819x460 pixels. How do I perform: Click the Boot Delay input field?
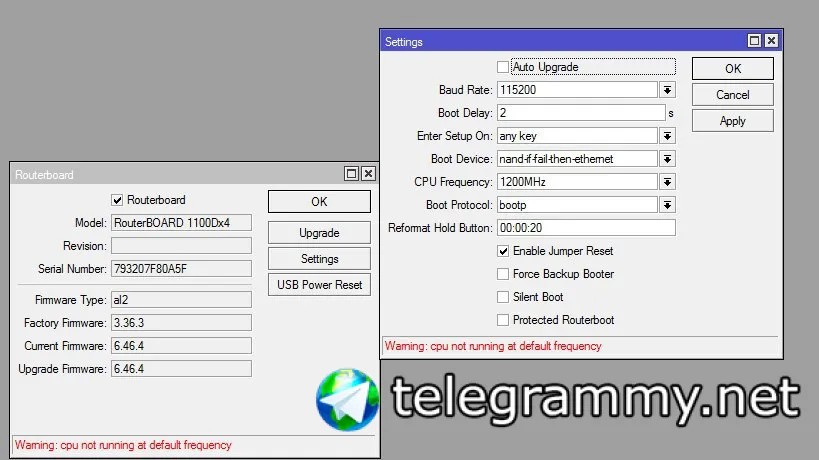pos(581,113)
